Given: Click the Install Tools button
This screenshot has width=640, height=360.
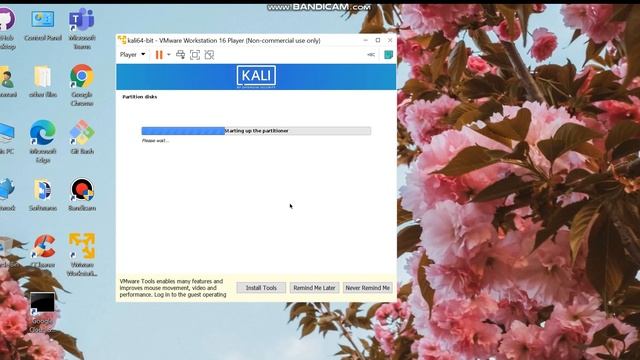Looking at the screenshot, I should [261, 288].
